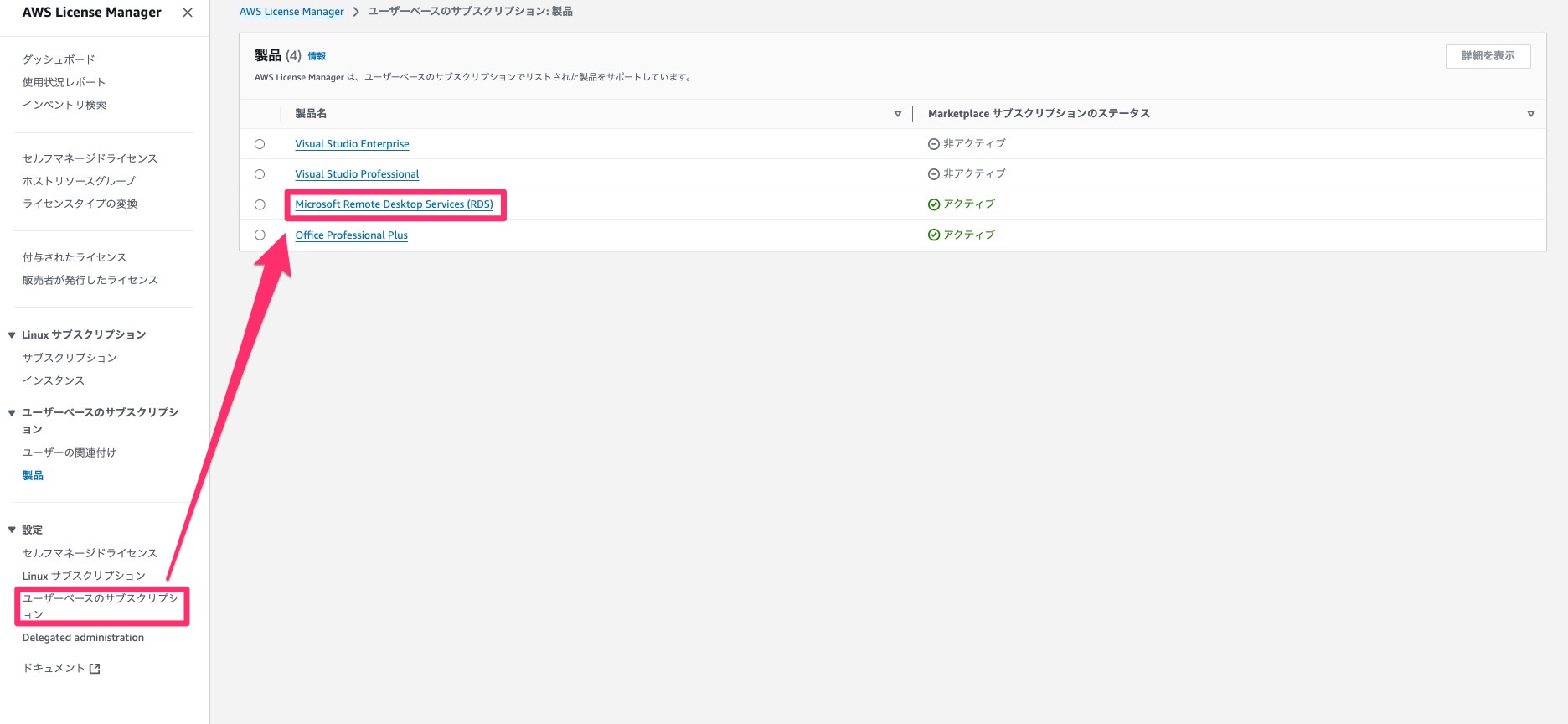1568x724 pixels.
Task: Select the Visual Studio Enterprise radio button
Action: pos(260,144)
